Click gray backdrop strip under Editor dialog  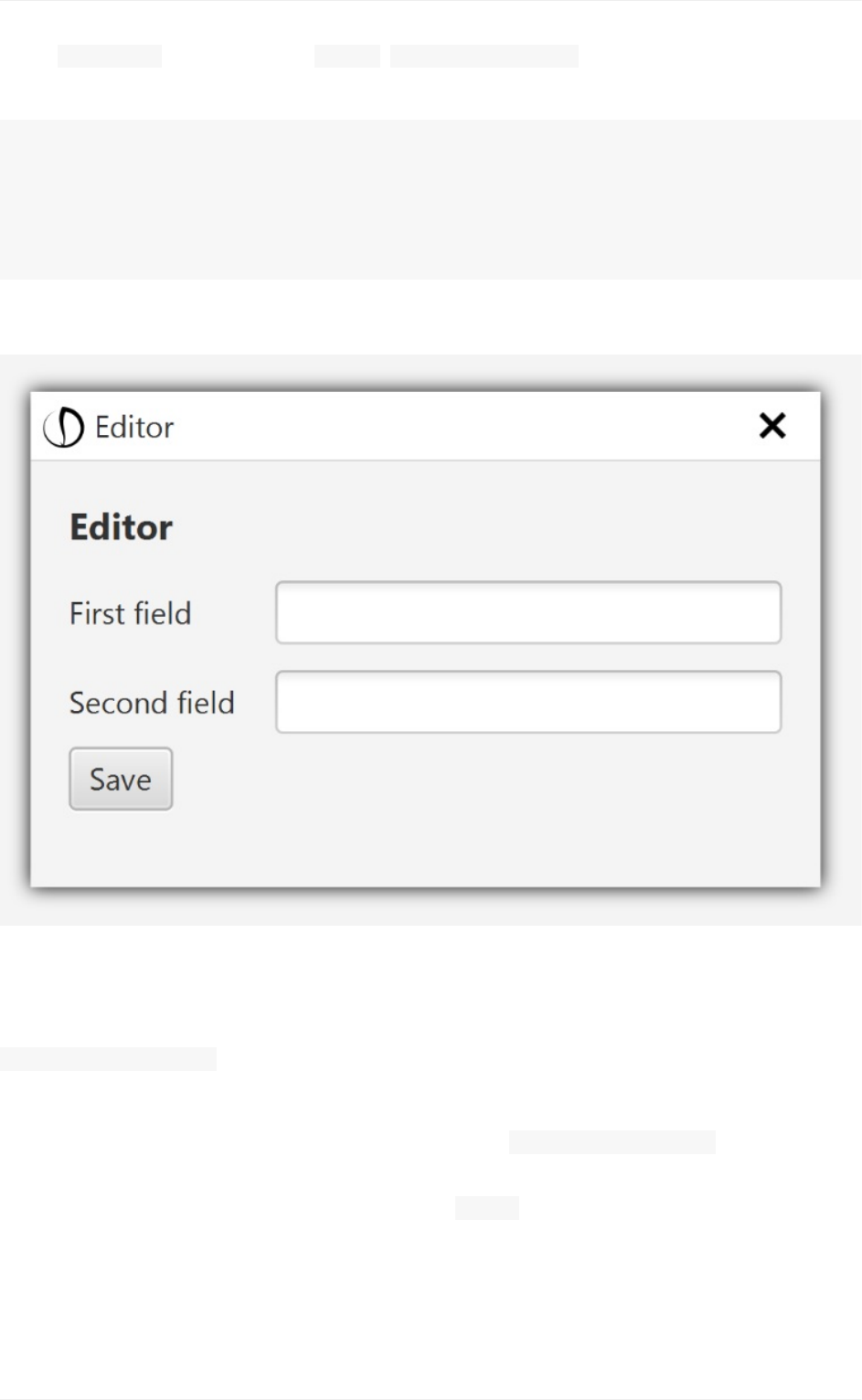pyautogui.click(x=431, y=907)
